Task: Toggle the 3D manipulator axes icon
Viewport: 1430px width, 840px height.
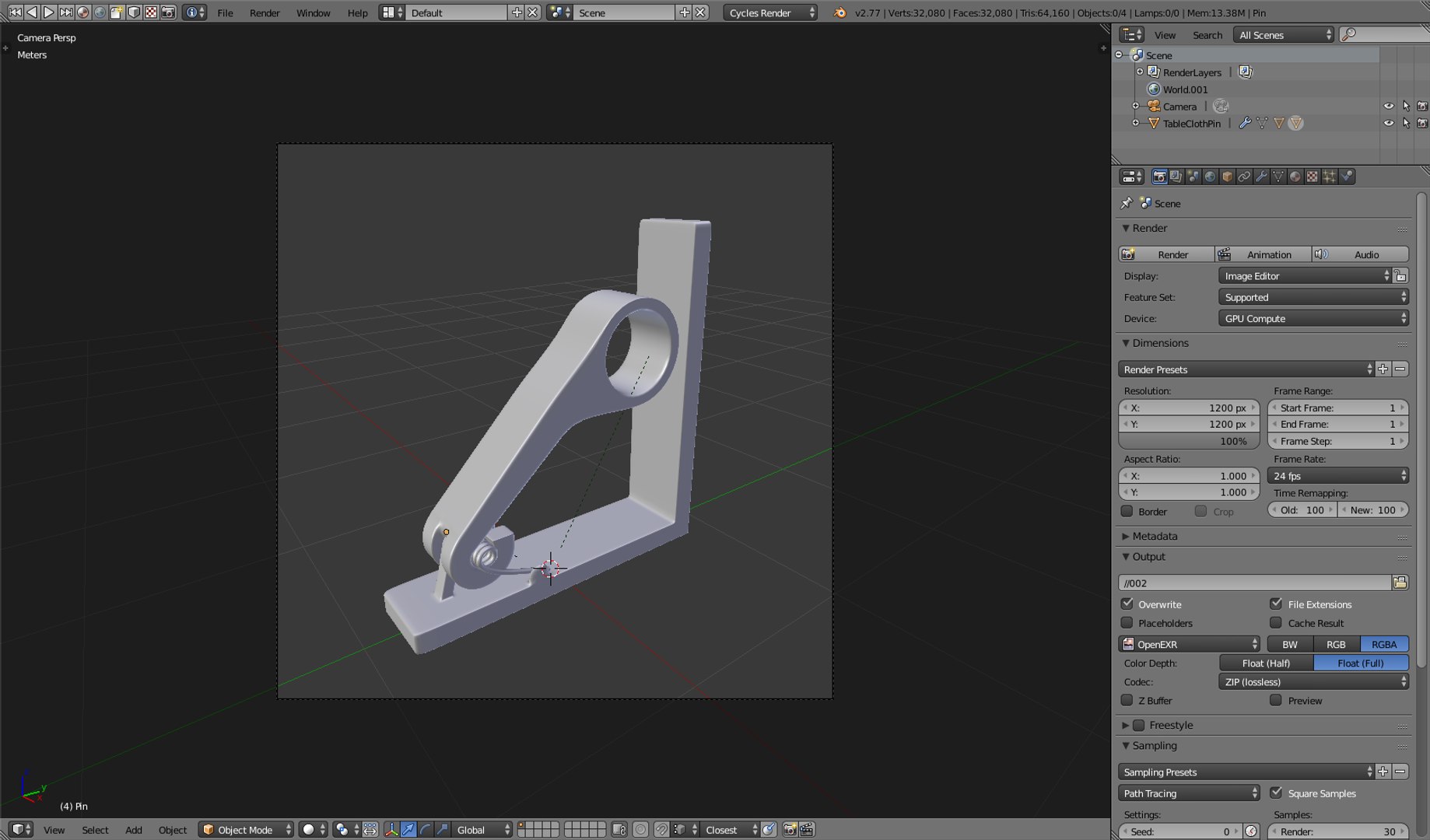Action: [391, 830]
